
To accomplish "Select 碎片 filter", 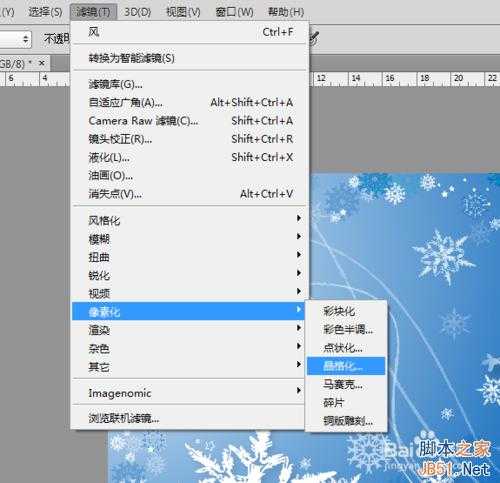I will coord(346,403).
